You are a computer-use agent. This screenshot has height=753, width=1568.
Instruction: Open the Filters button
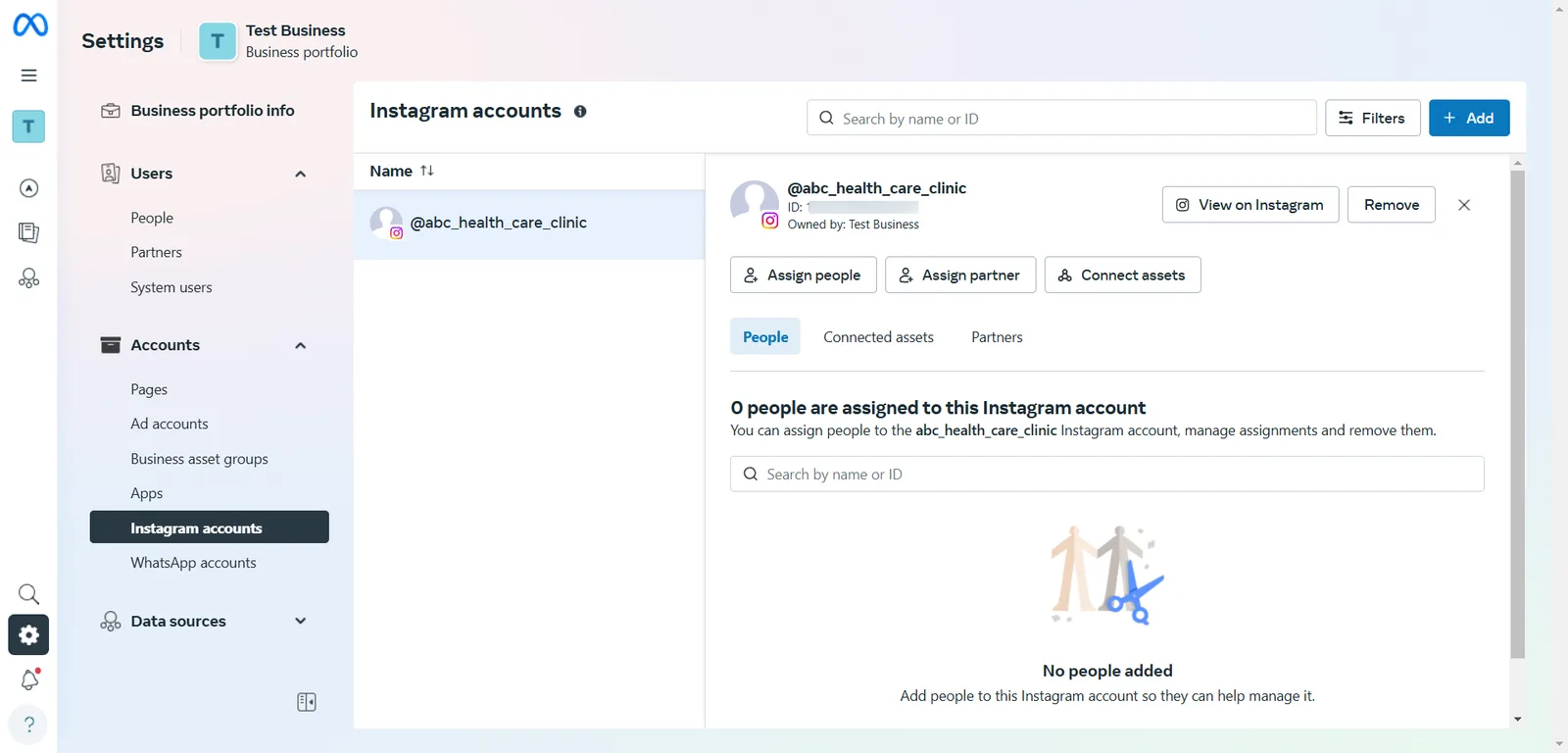point(1372,118)
